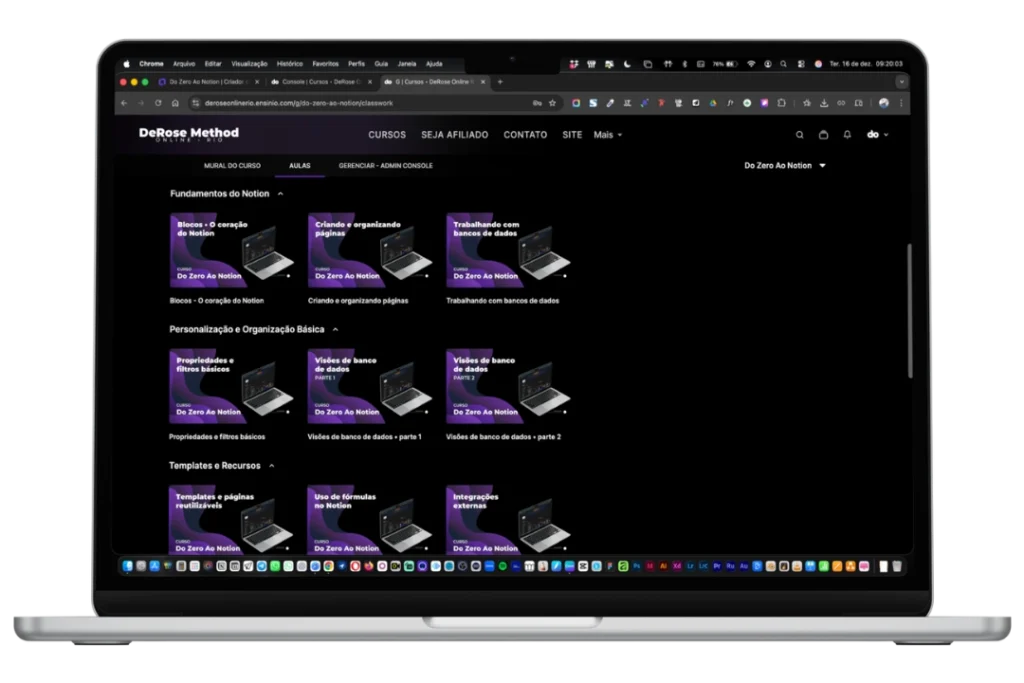Open Chrome extensions puzzle icon

click(782, 103)
